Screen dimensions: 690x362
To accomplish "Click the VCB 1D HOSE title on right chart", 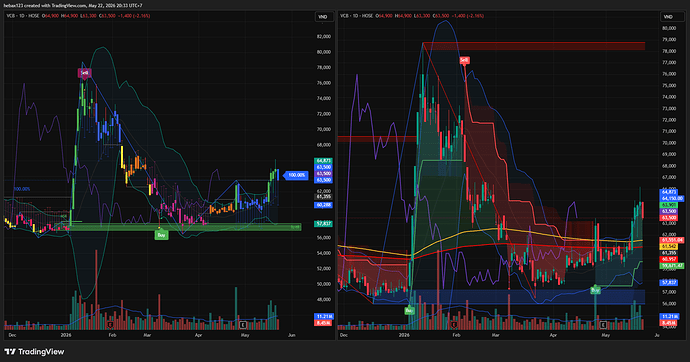I will point(356,16).
